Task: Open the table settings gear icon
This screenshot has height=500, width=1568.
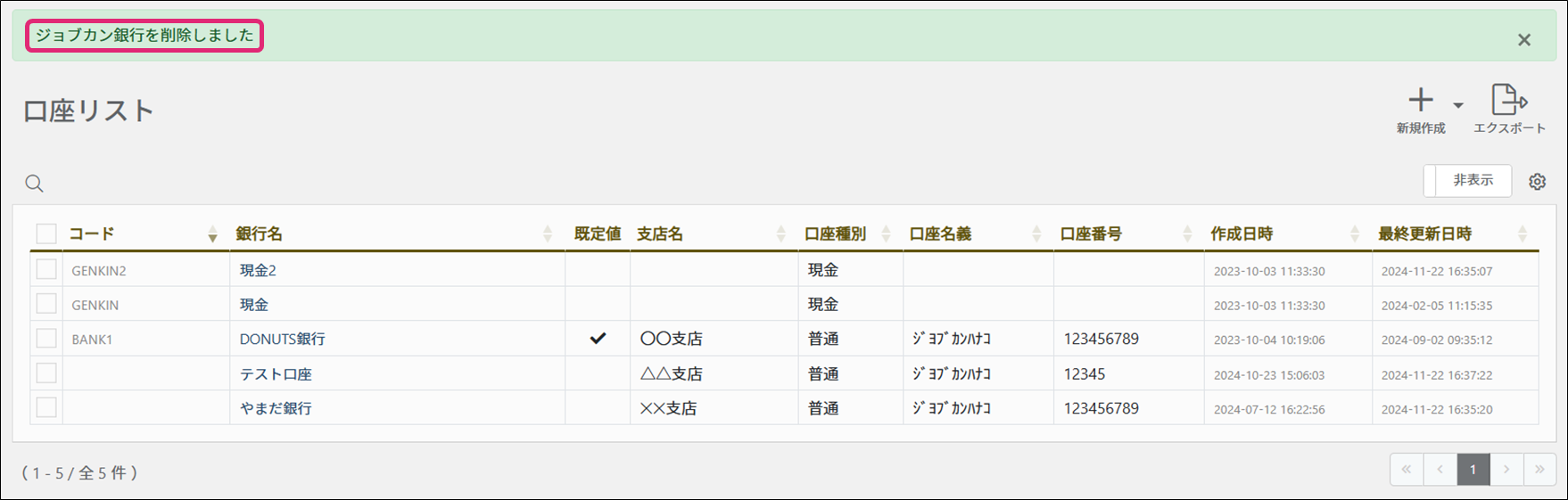Action: [x=1537, y=182]
